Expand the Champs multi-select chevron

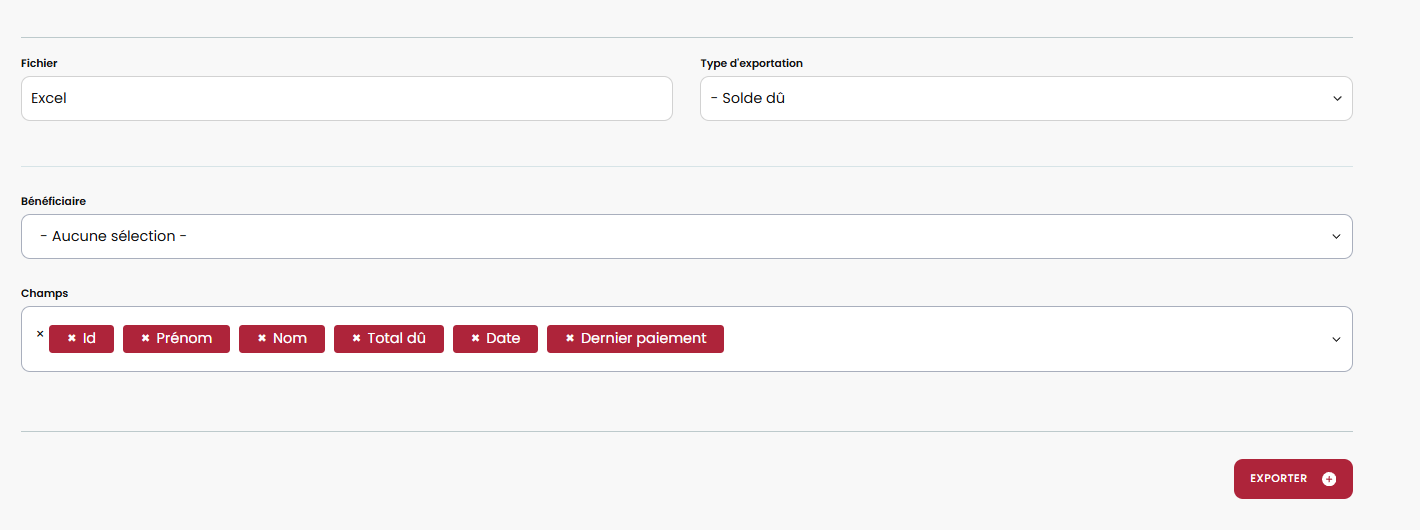coord(1336,339)
